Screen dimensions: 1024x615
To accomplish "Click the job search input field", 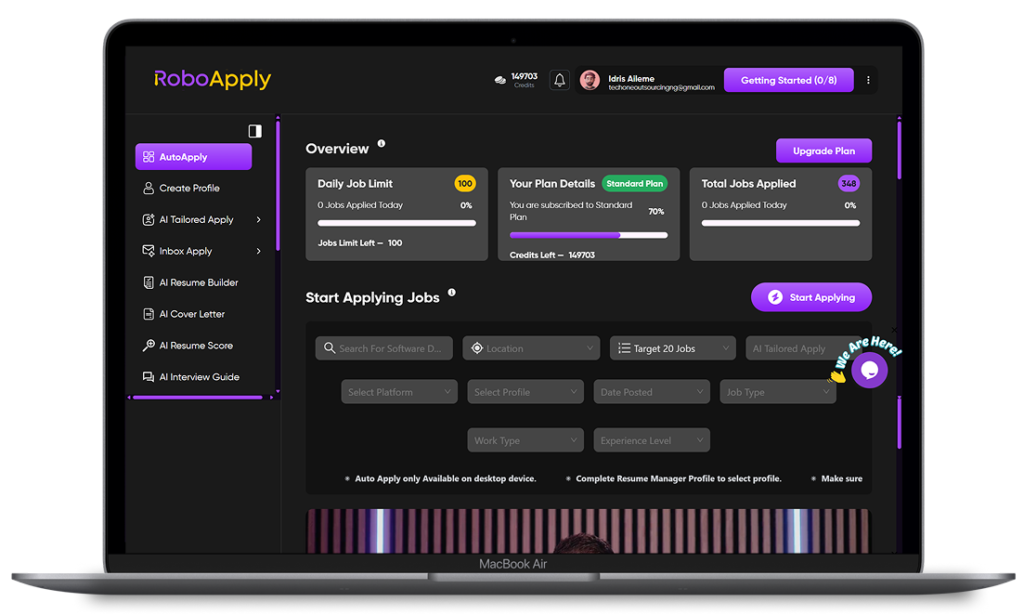I will pyautogui.click(x=385, y=348).
